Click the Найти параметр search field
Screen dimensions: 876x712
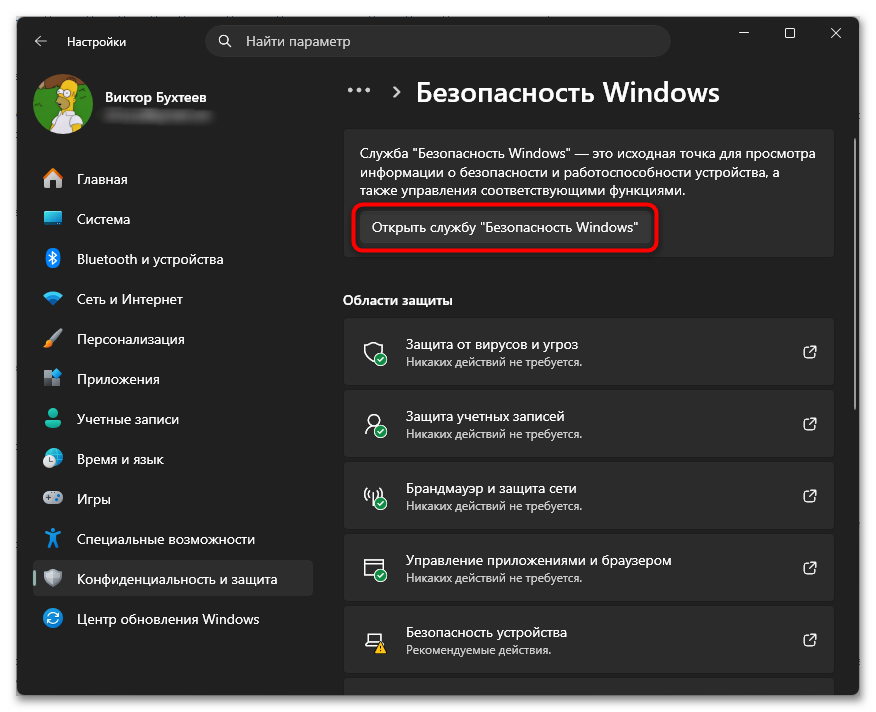(x=438, y=41)
